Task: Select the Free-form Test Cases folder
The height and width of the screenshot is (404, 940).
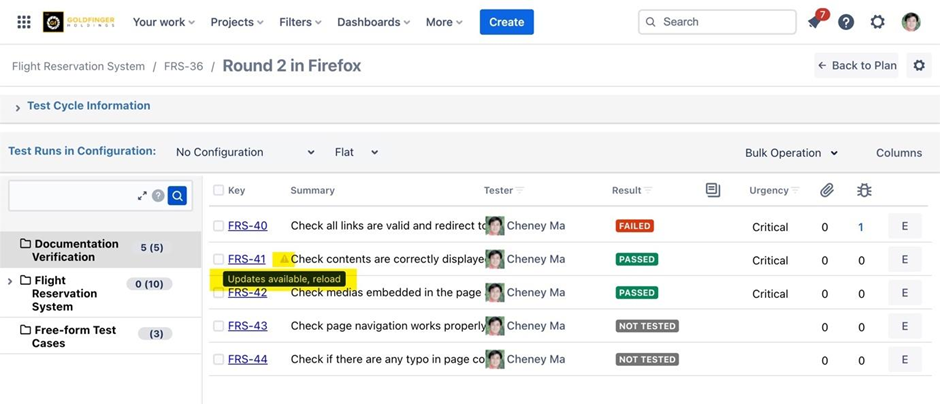Action: 75,336
